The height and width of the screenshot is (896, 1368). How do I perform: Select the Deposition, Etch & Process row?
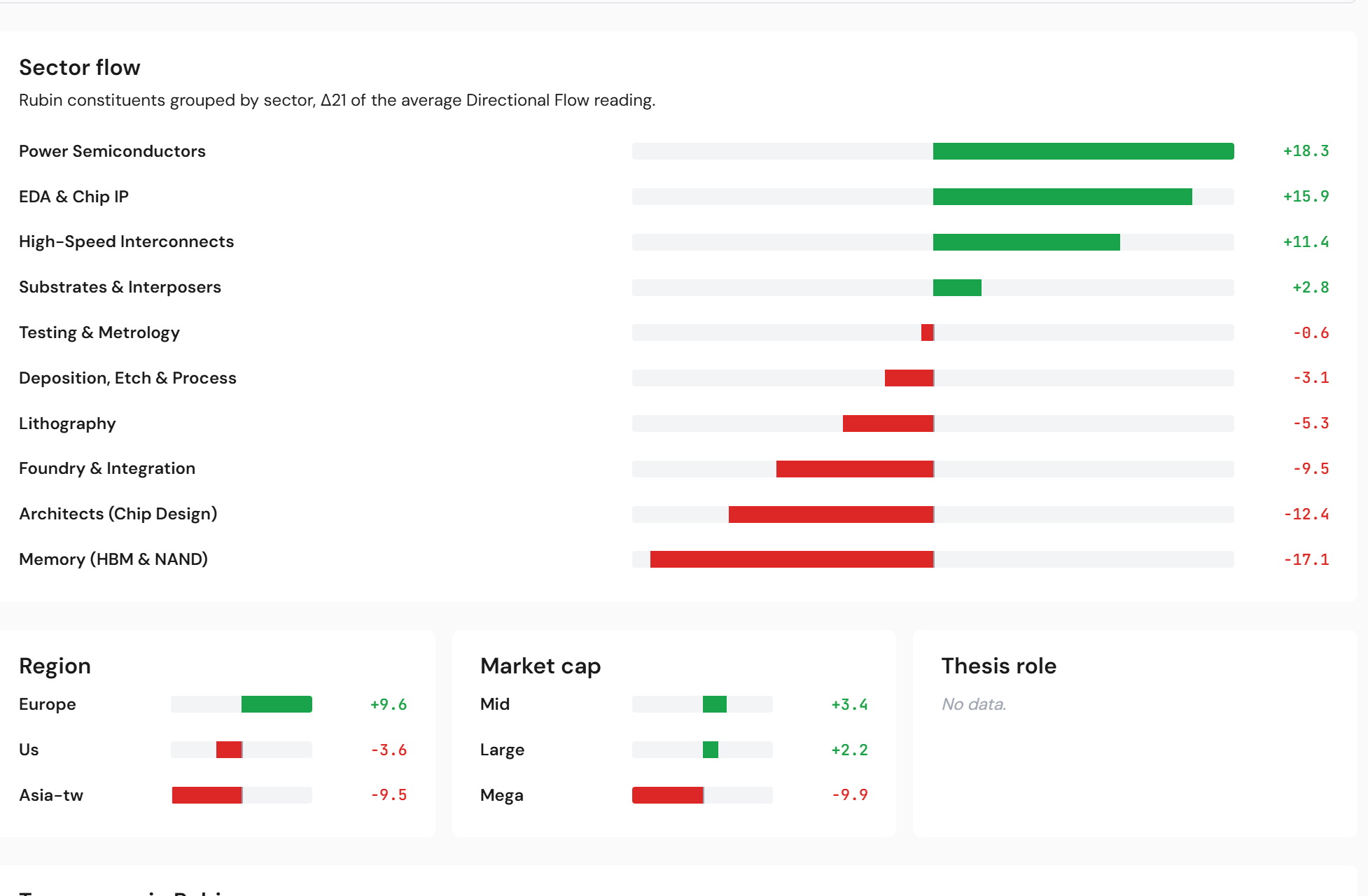click(127, 378)
